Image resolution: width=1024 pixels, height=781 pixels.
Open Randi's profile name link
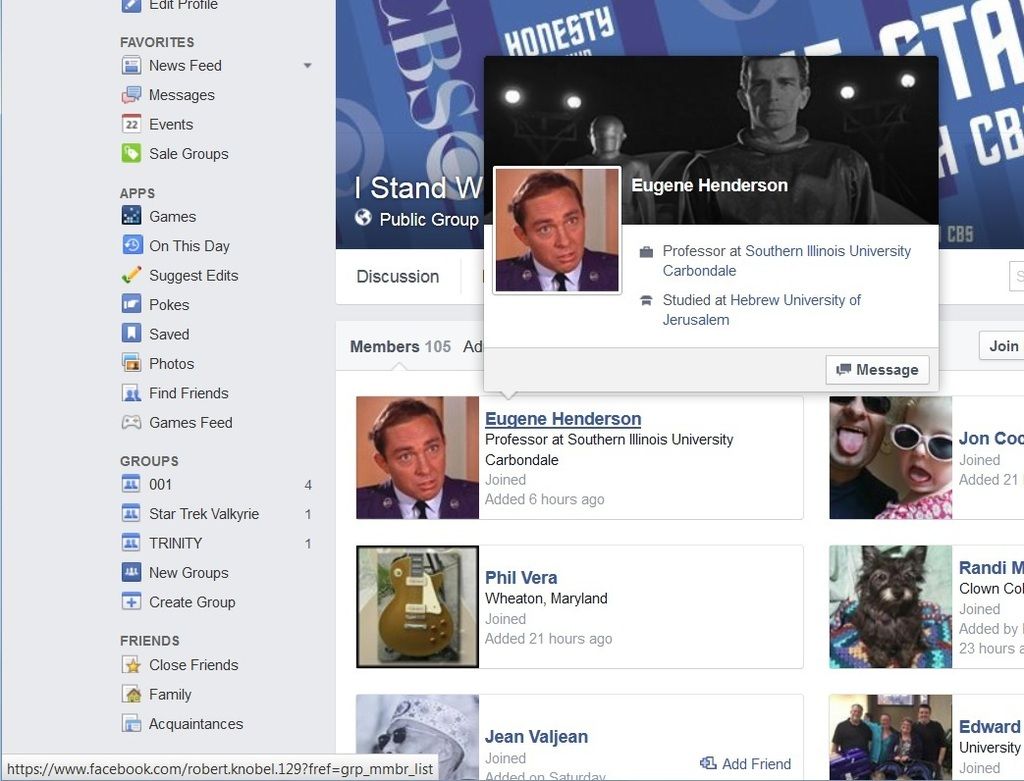[991, 567]
